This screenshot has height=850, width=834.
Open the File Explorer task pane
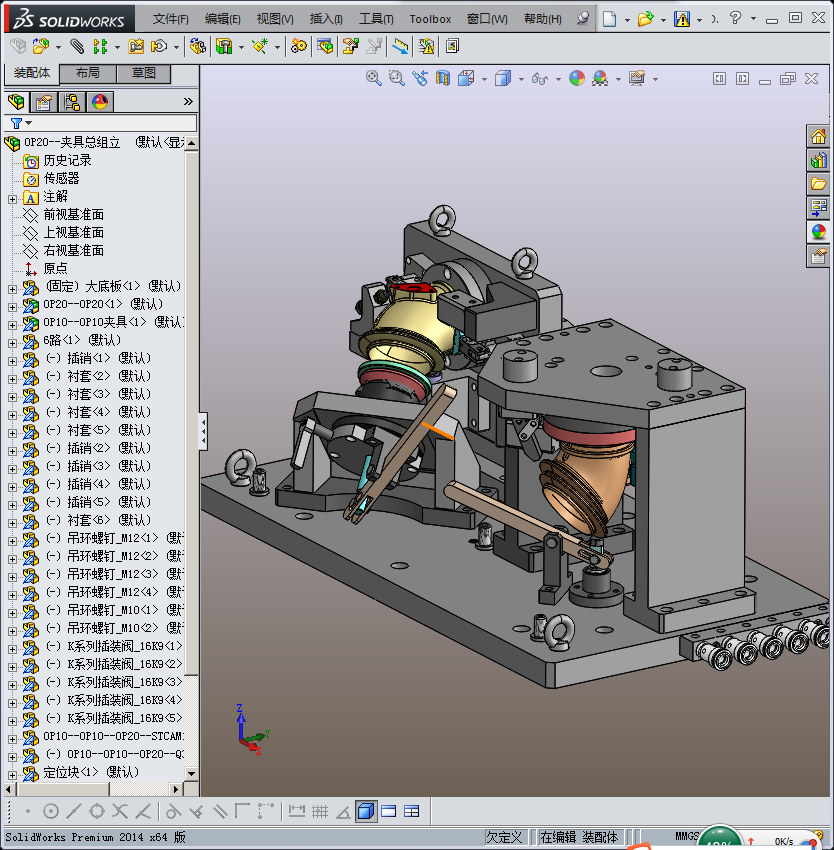coord(818,184)
